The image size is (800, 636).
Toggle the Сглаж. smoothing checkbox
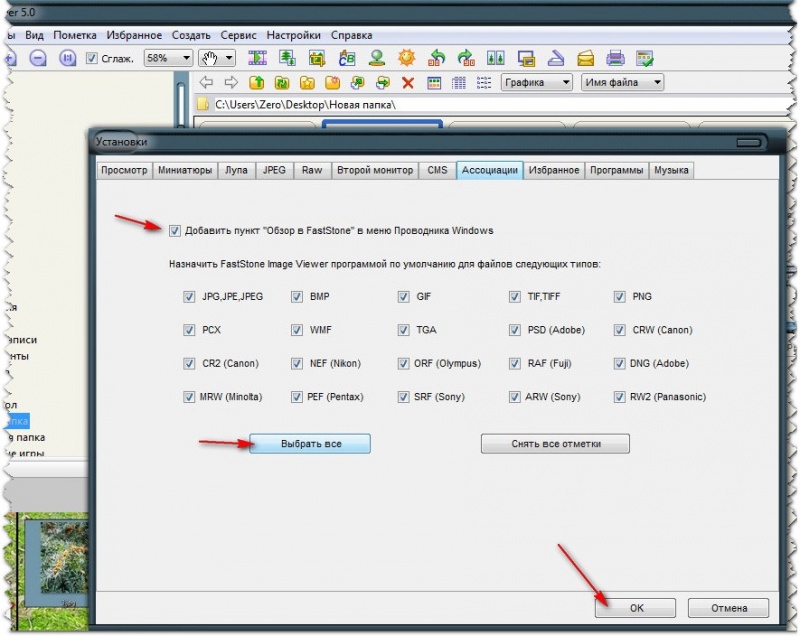click(91, 58)
